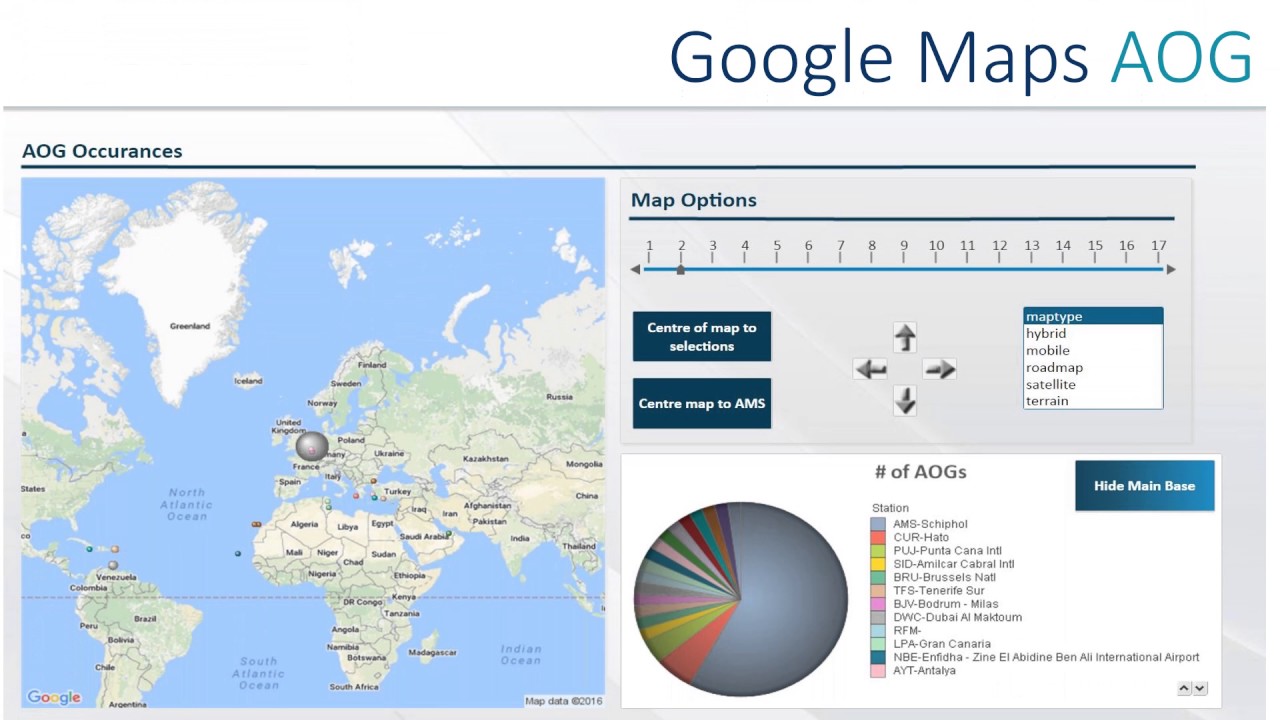Click Centre map to AMS button
1280x720 pixels.
[702, 404]
